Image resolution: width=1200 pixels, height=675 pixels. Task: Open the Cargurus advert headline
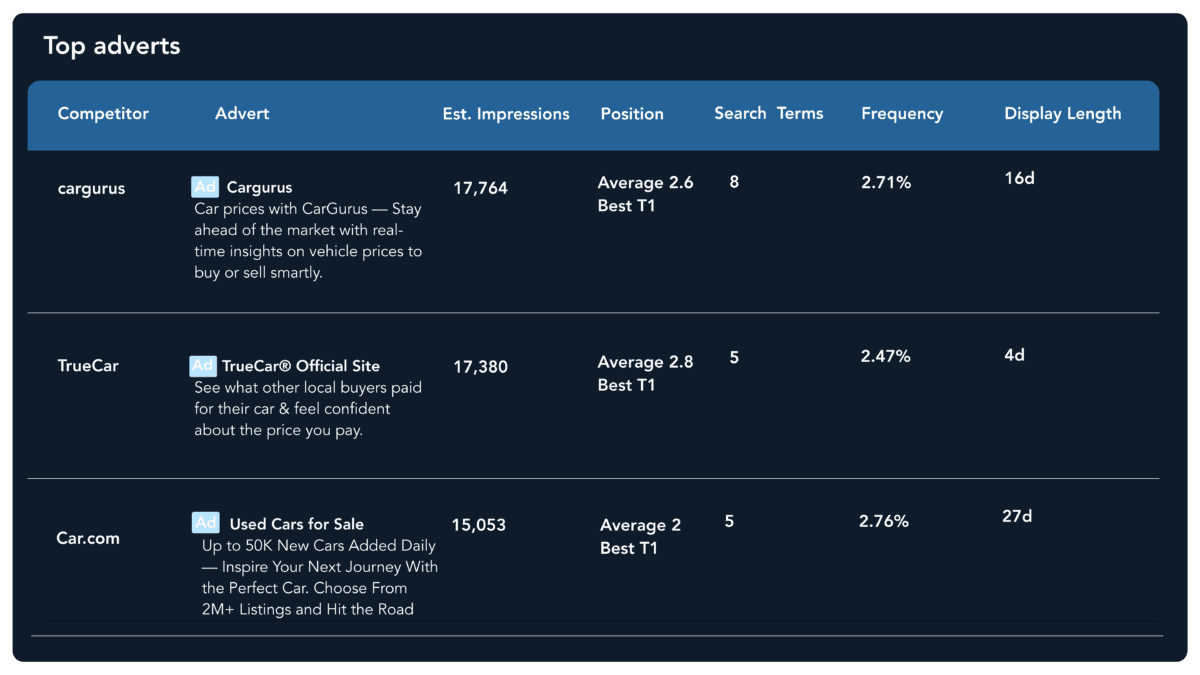(x=259, y=187)
